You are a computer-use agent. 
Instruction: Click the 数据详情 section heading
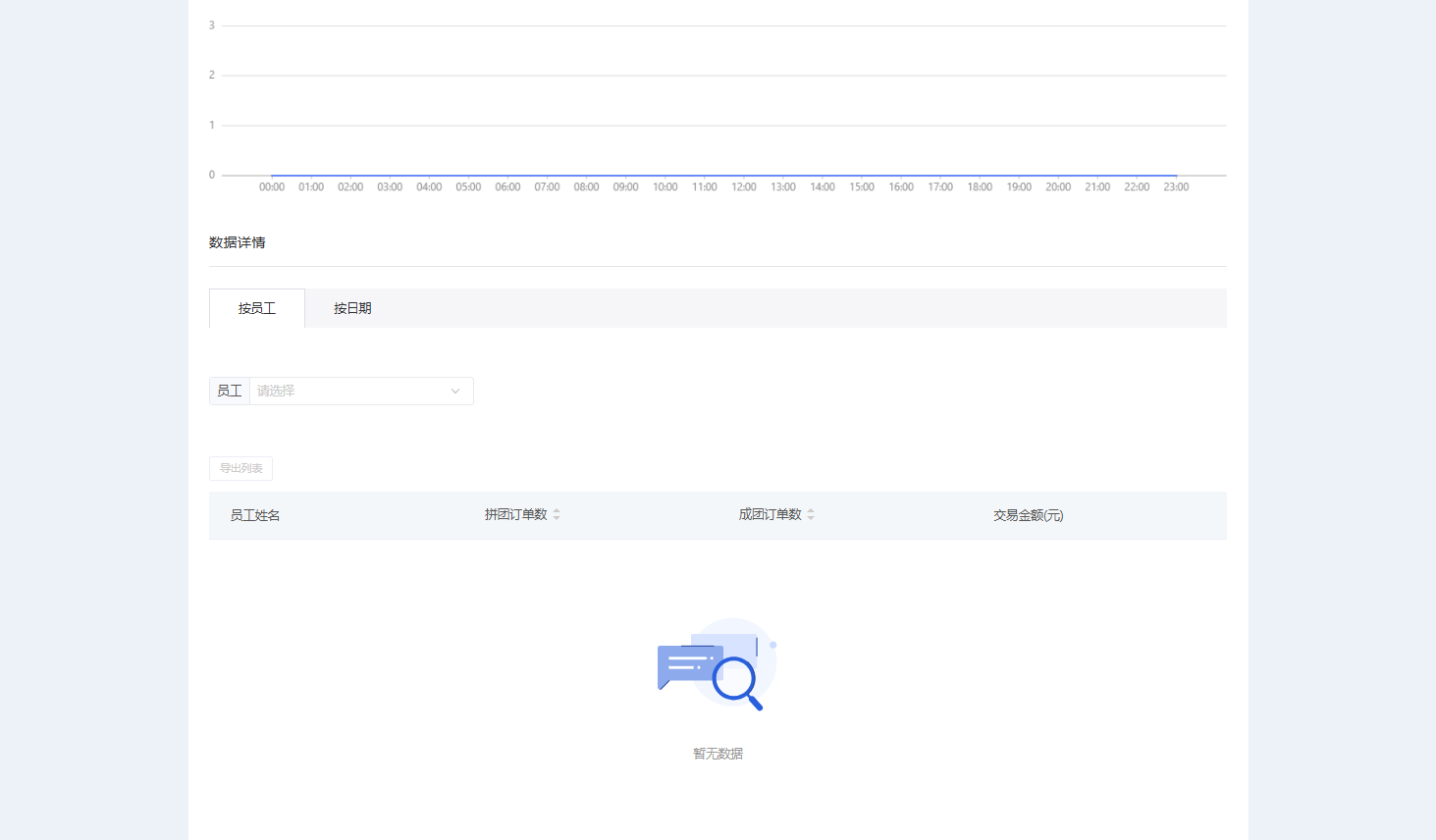click(238, 242)
